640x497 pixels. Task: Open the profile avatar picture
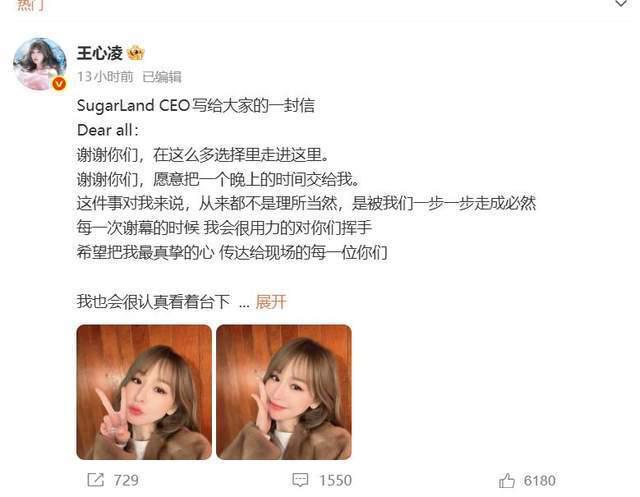point(40,64)
